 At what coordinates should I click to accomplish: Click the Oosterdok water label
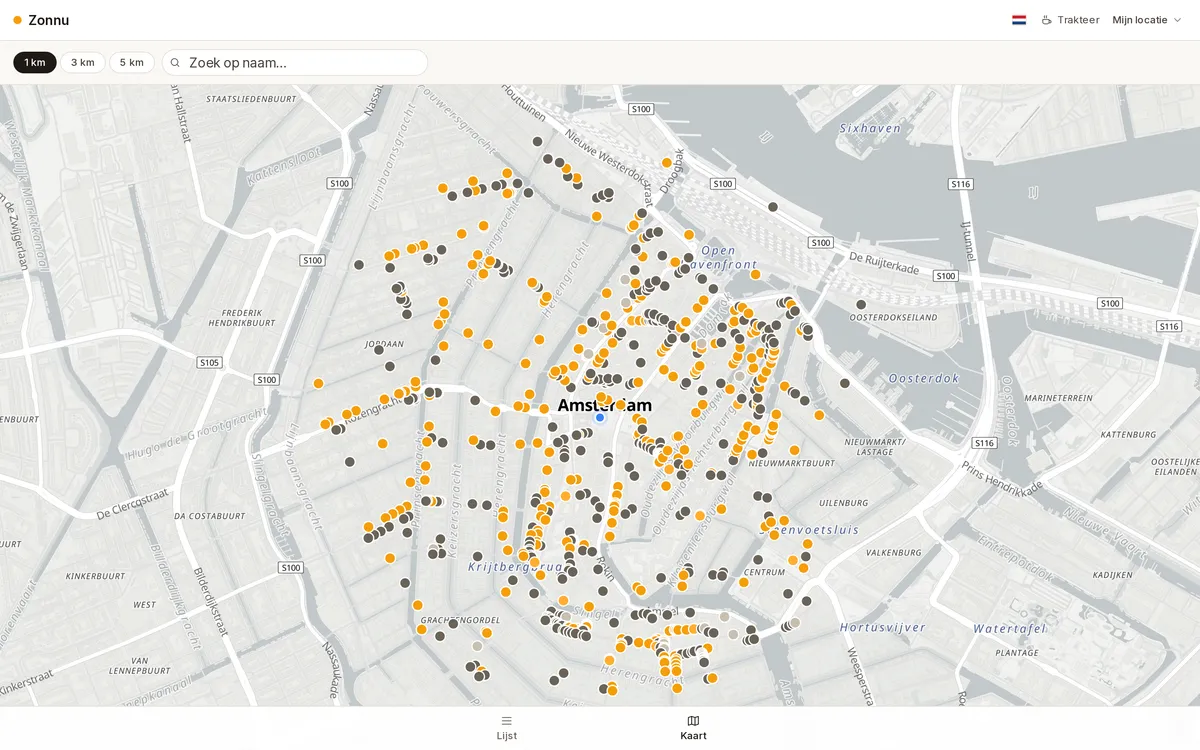924,378
